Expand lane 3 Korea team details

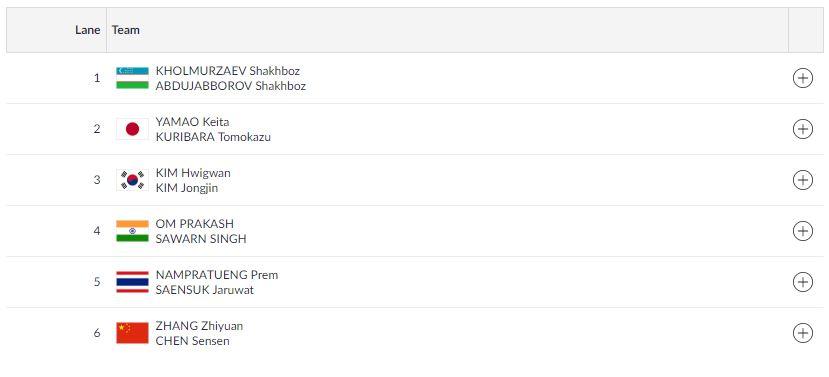coord(803,180)
